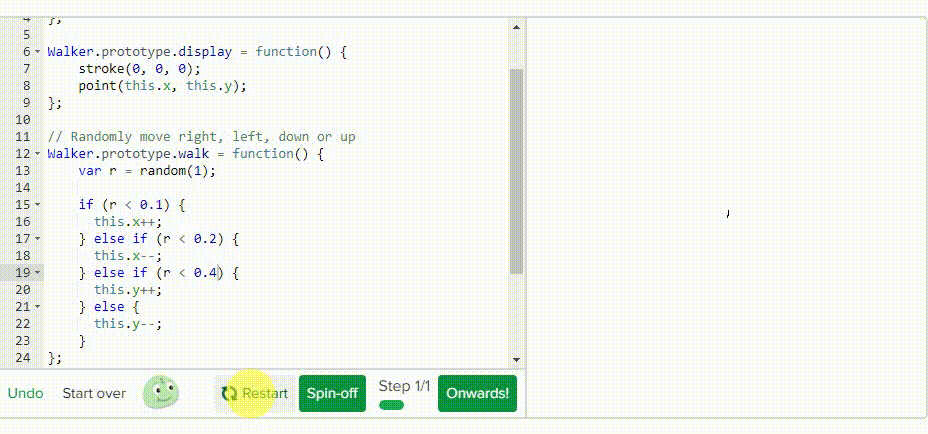The image size is (928, 434).
Task: Click the vertical scrollbar thumb in the editor
Action: coord(516,171)
